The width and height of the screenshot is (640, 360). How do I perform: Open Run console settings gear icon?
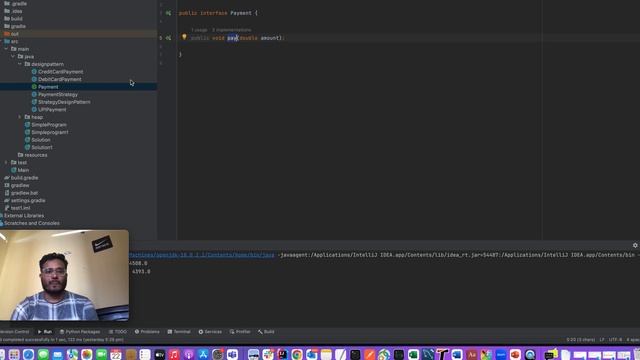point(635,245)
